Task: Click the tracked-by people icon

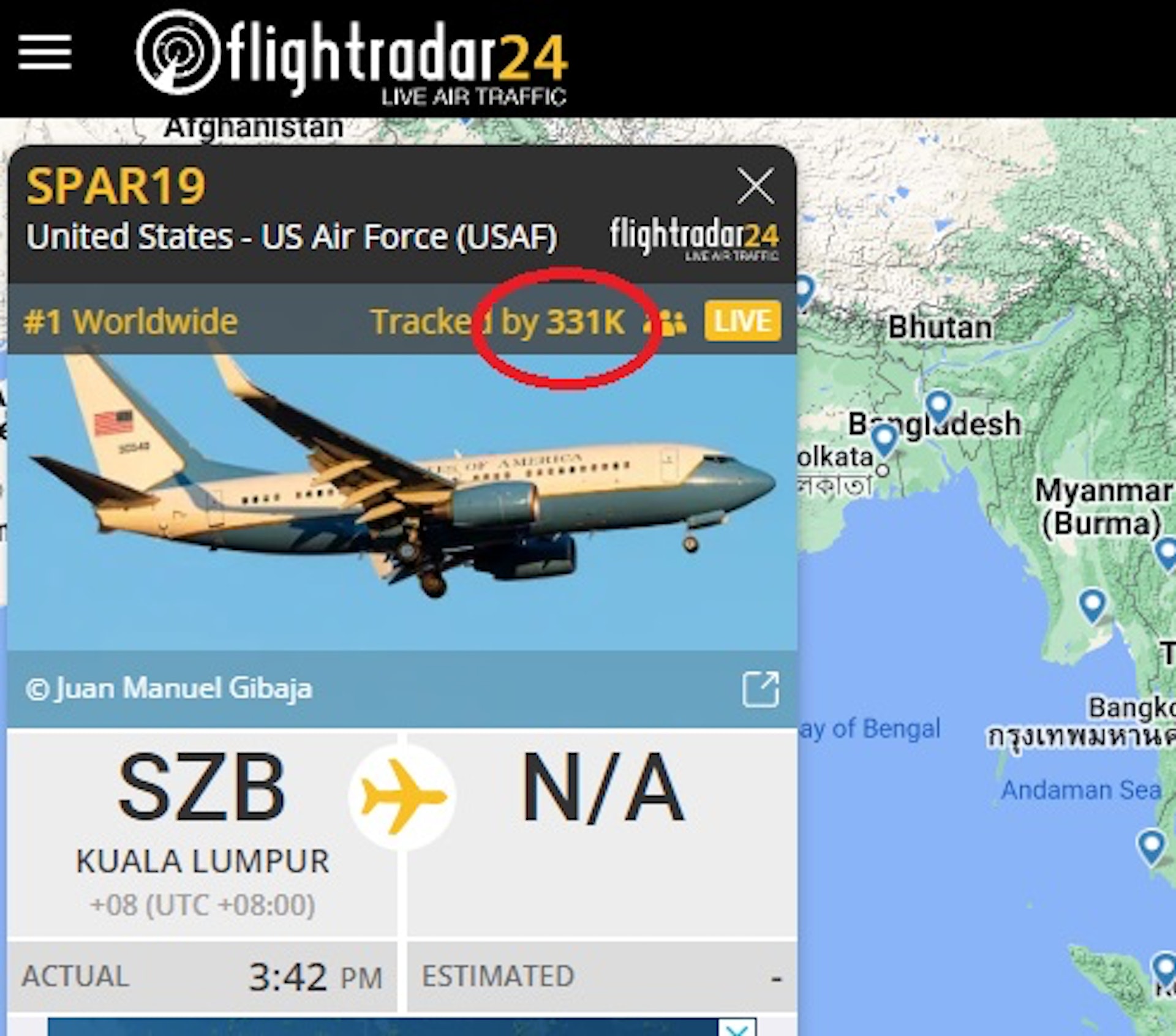Action: point(665,322)
